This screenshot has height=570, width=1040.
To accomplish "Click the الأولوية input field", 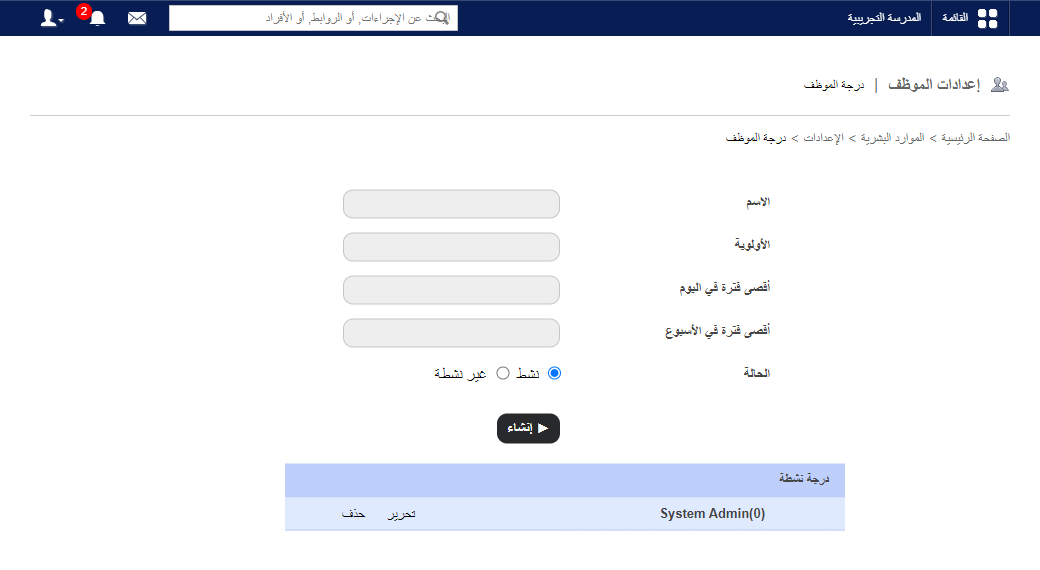I will pyautogui.click(x=451, y=247).
